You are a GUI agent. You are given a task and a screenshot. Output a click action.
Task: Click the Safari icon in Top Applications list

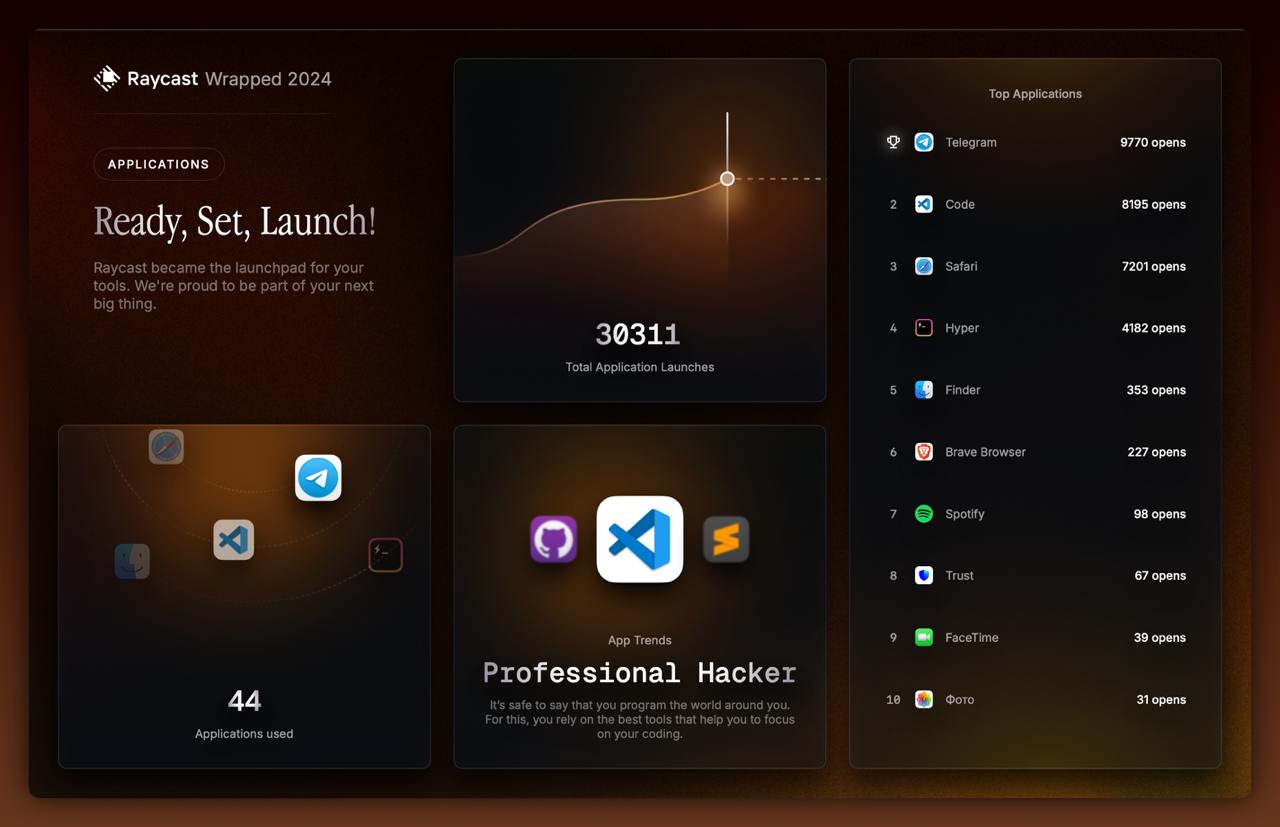point(924,266)
